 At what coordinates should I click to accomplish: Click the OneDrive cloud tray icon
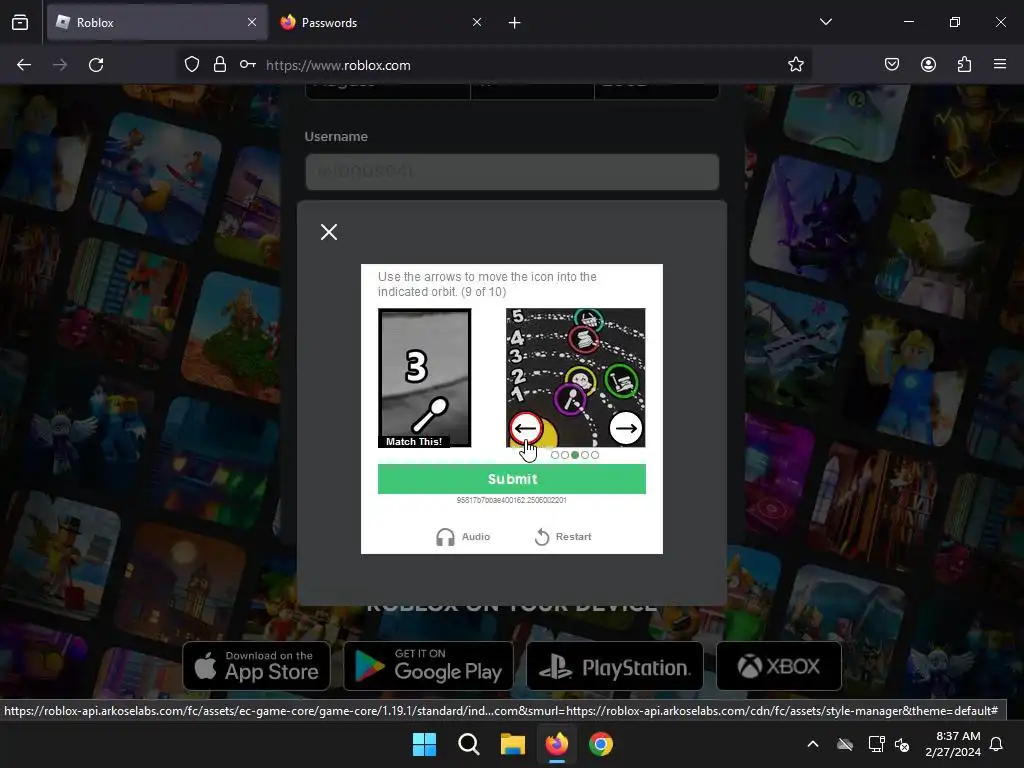point(845,744)
